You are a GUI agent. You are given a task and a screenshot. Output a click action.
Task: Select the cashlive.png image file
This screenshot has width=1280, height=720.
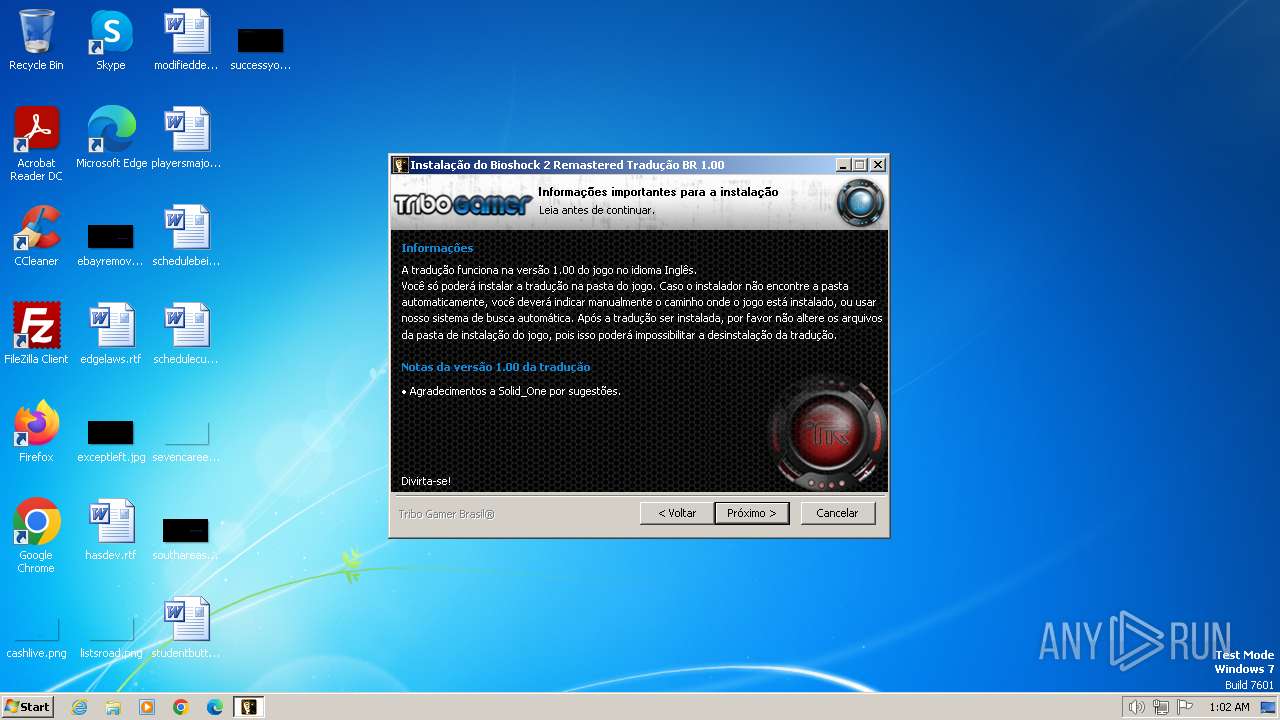point(36,638)
